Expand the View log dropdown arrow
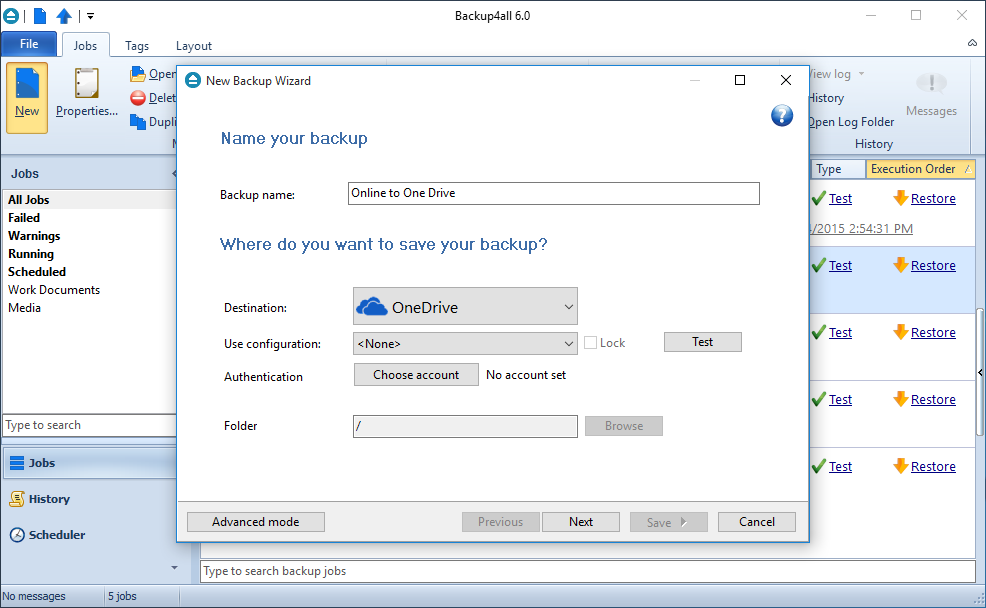986x608 pixels. [x=861, y=74]
